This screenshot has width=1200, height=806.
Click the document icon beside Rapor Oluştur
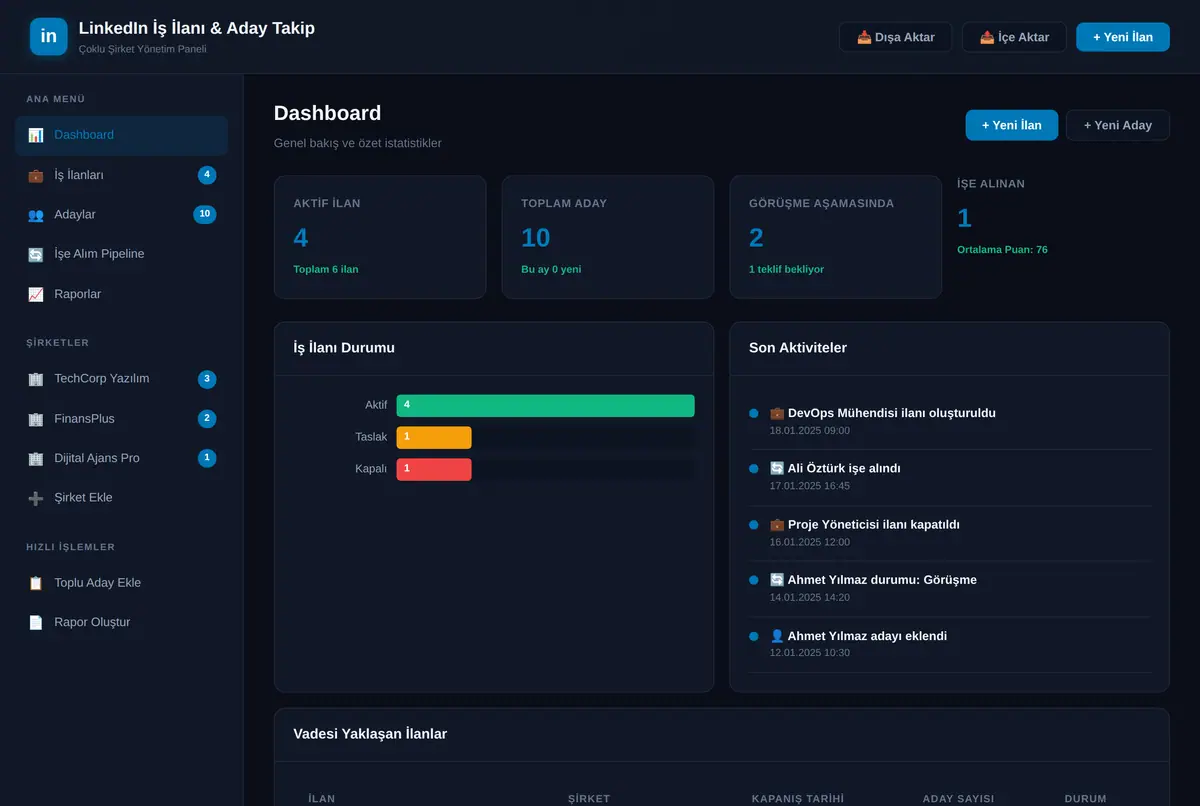(36, 622)
